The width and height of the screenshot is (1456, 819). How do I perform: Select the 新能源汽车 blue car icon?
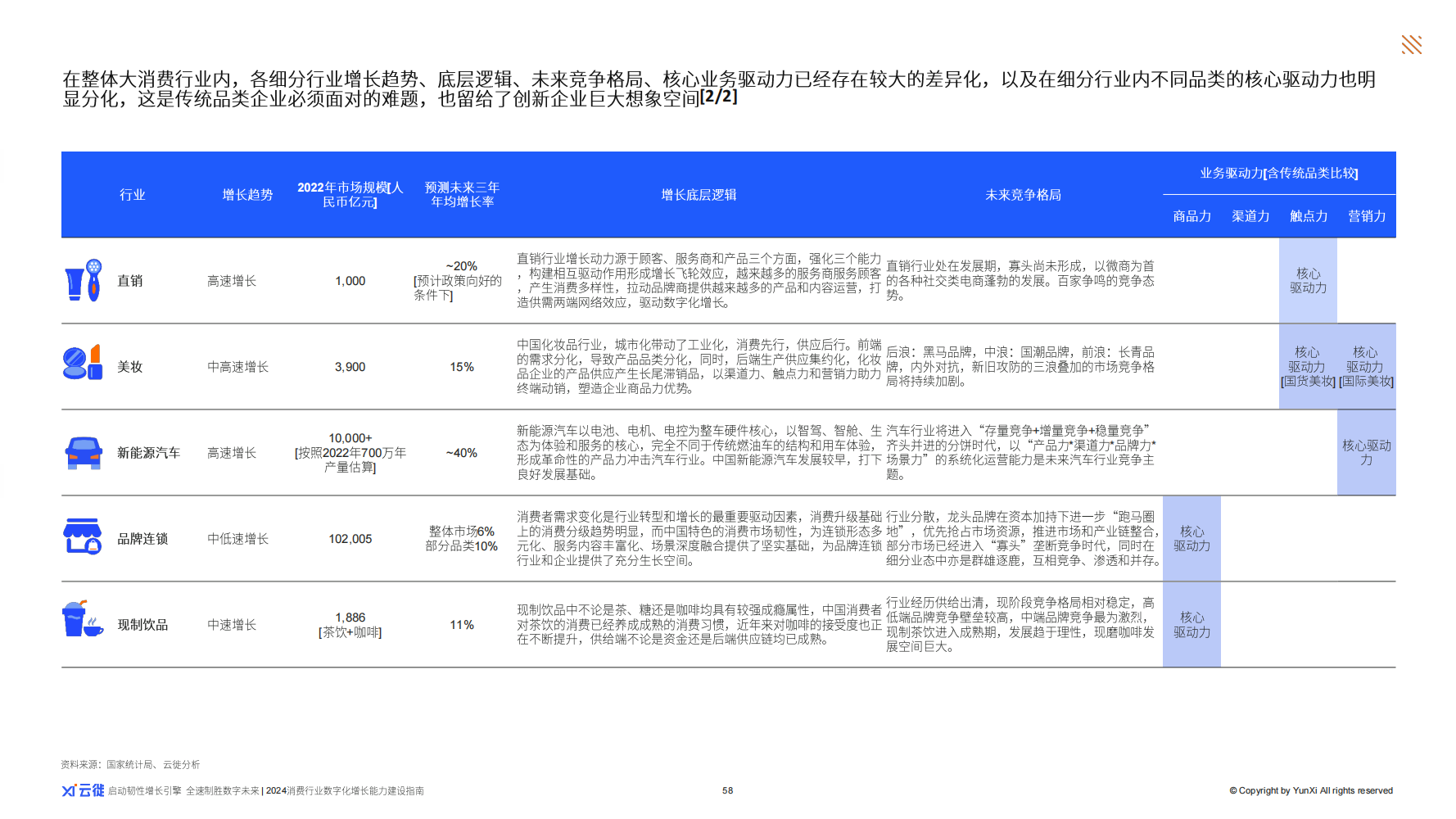(83, 452)
